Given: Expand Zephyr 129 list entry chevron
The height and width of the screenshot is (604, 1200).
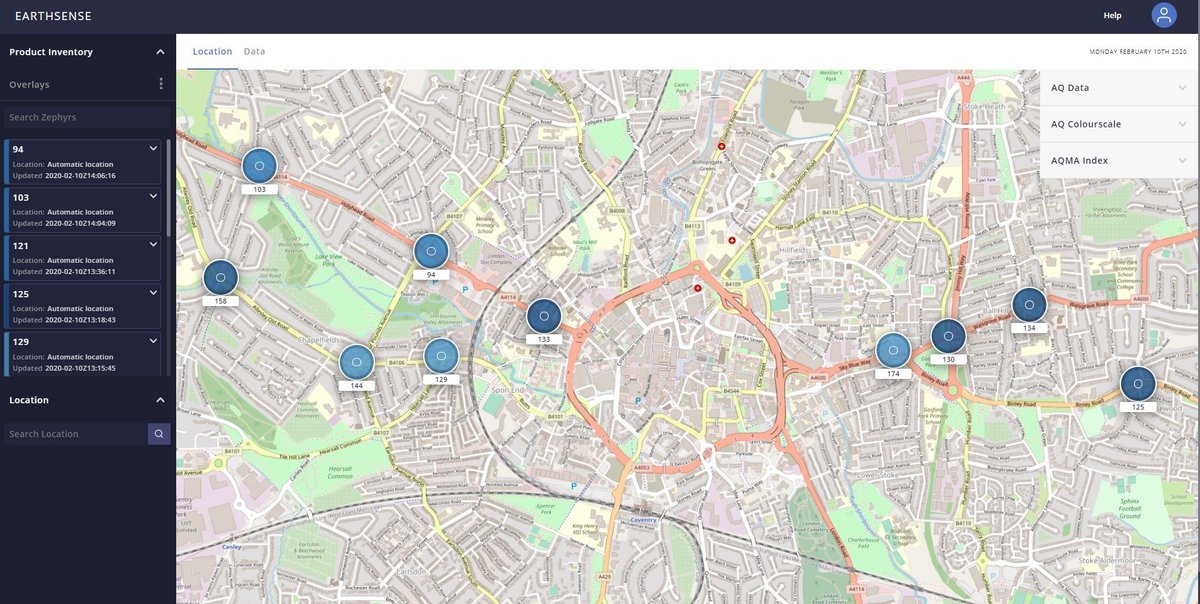Looking at the screenshot, I should click(x=153, y=340).
